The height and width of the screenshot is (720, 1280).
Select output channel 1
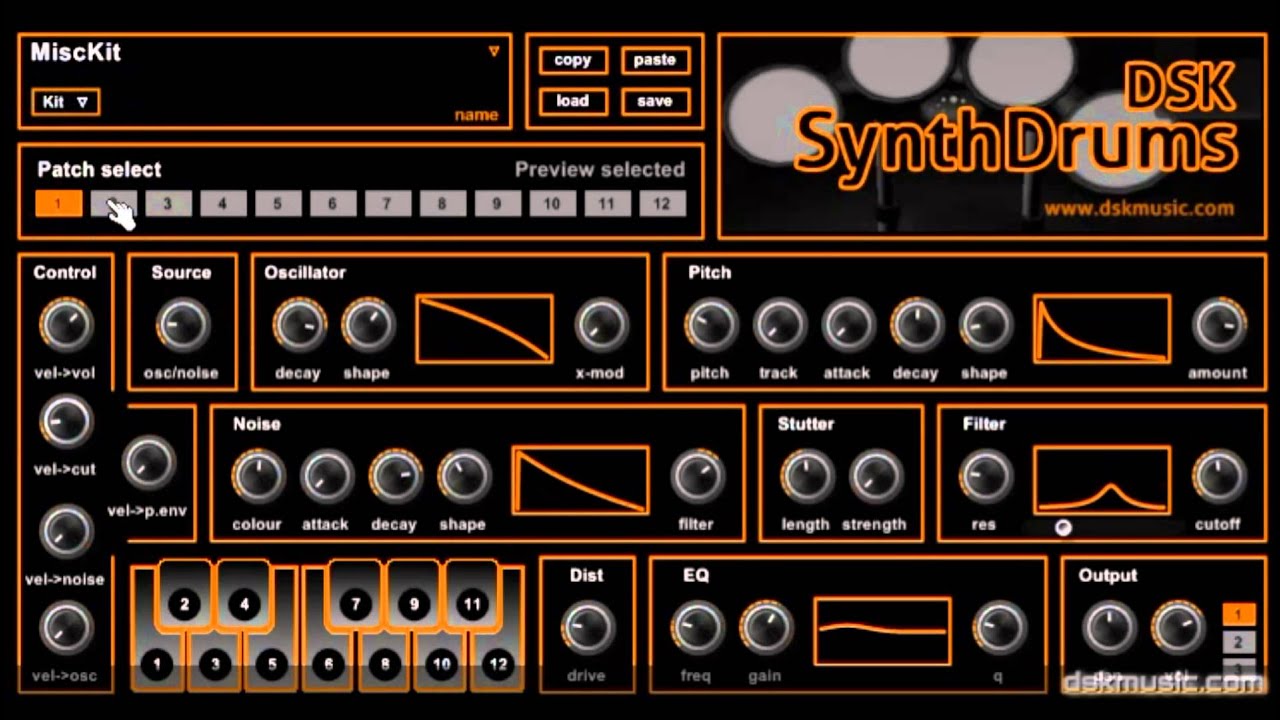[1238, 614]
